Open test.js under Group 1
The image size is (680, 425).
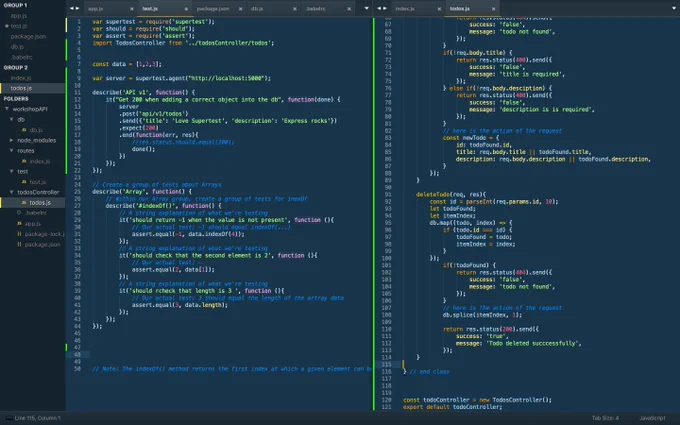click(19, 26)
